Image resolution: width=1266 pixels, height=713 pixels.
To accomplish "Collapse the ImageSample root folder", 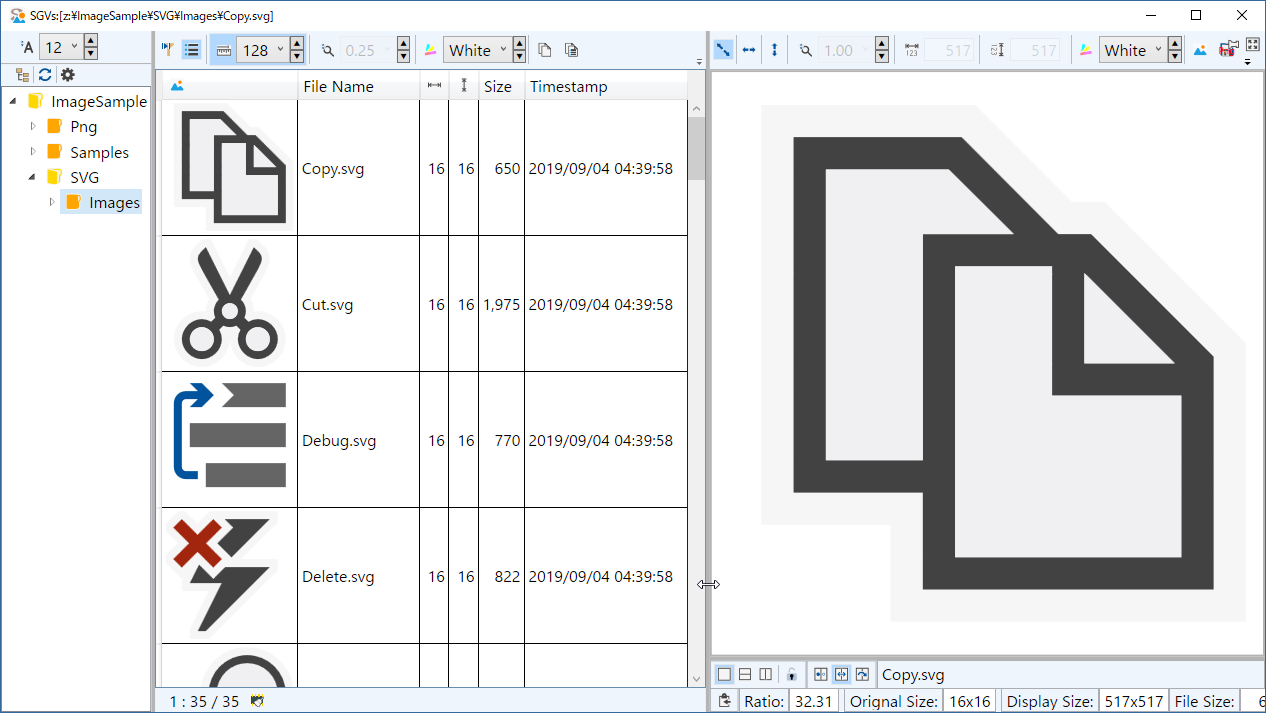I will (14, 101).
